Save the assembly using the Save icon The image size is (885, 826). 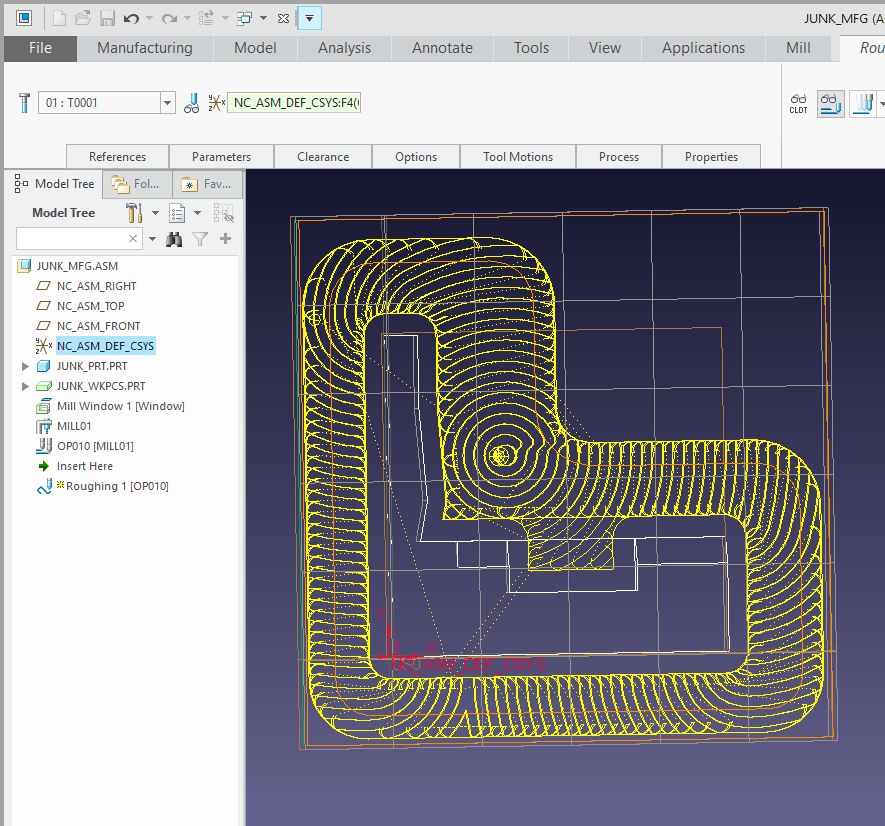tap(109, 17)
